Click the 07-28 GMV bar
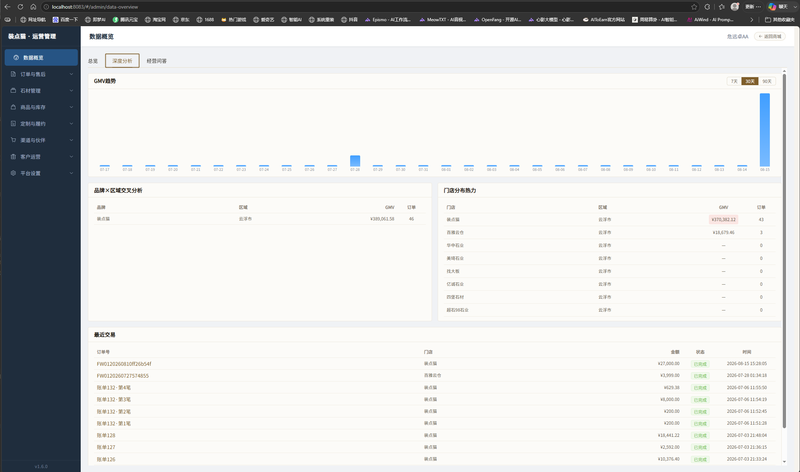This screenshot has width=800, height=472. tap(355, 161)
